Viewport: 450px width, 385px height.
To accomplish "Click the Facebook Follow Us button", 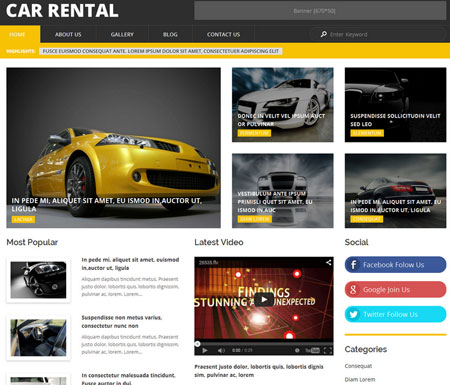I will 395,265.
